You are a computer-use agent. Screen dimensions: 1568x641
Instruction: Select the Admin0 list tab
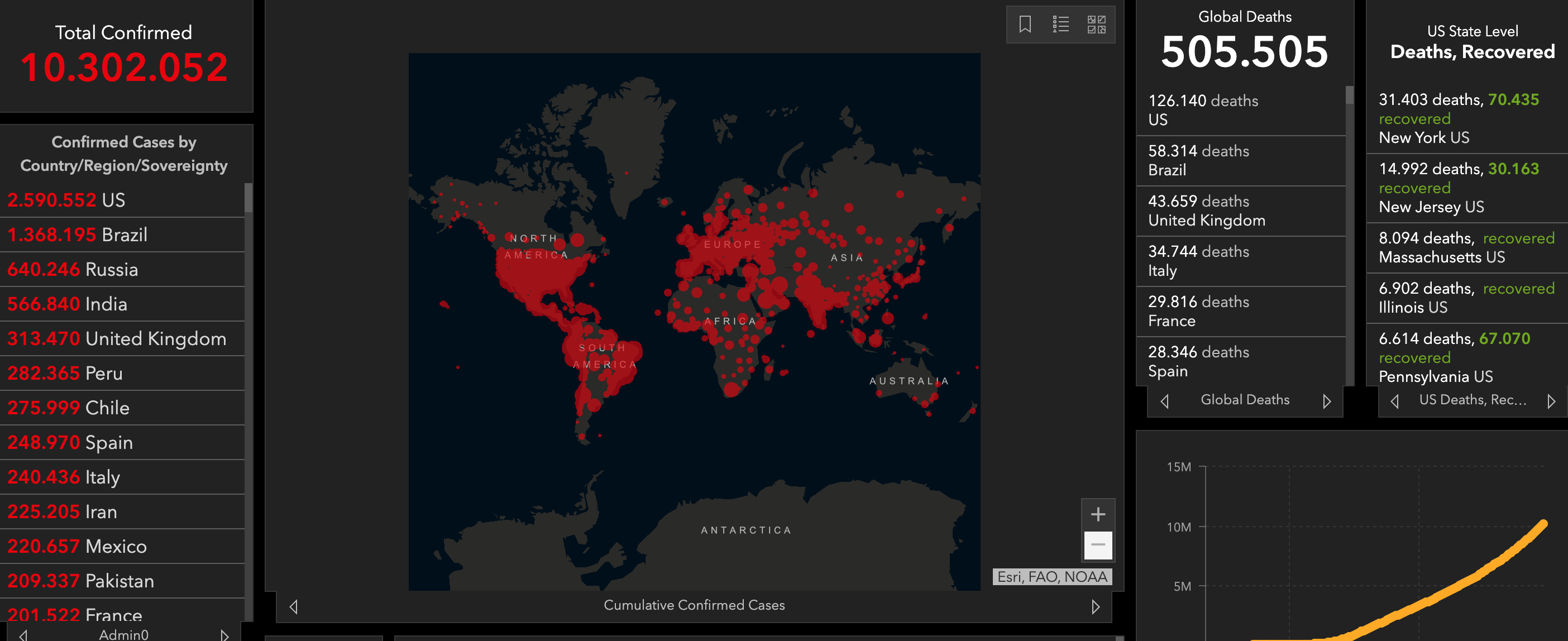click(x=123, y=634)
